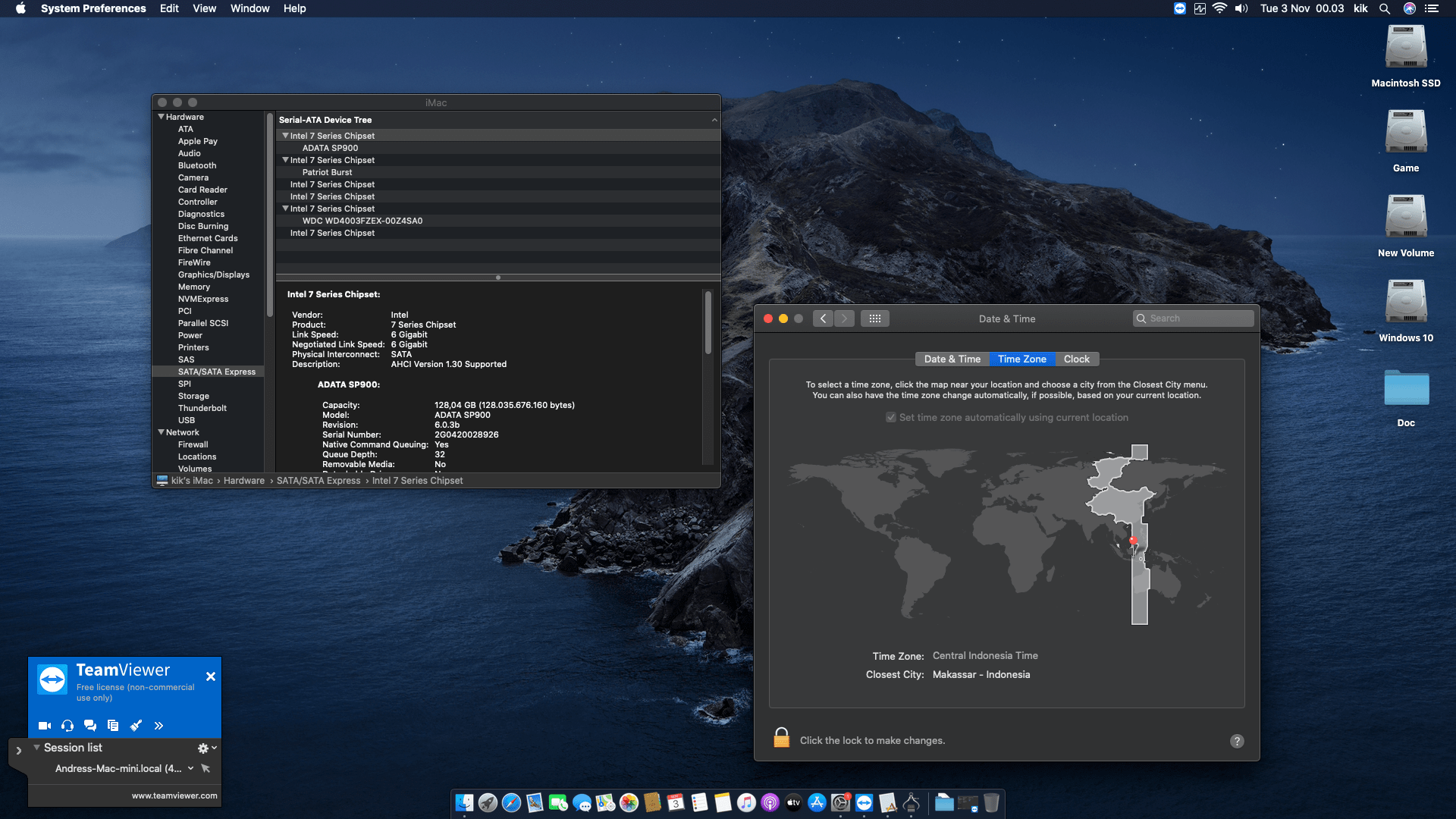Open Notification Center list icon
This screenshot has width=1456, height=819.
pos(1431,8)
